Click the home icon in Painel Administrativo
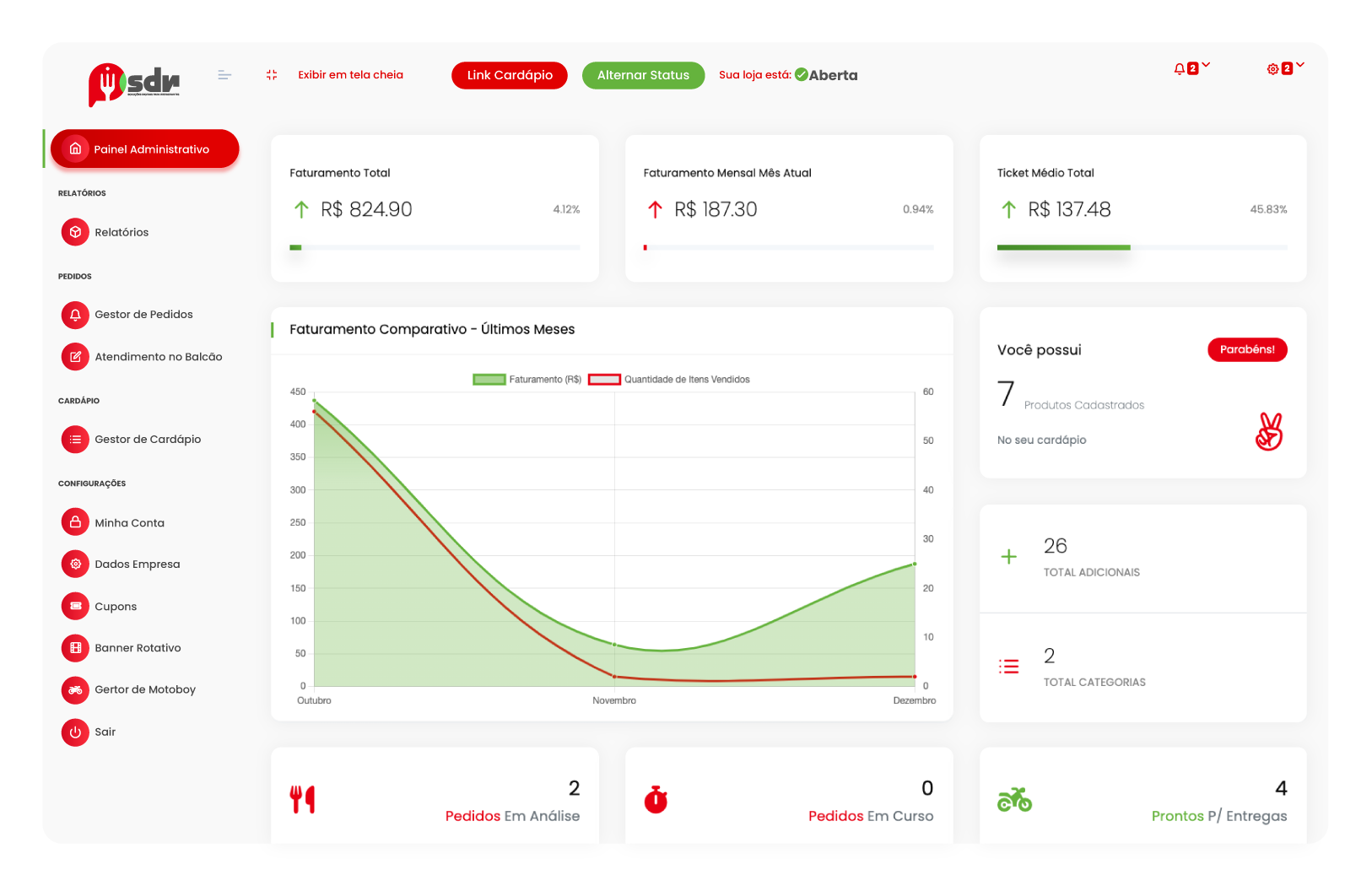This screenshot has width=1372, height=886. coord(75,149)
